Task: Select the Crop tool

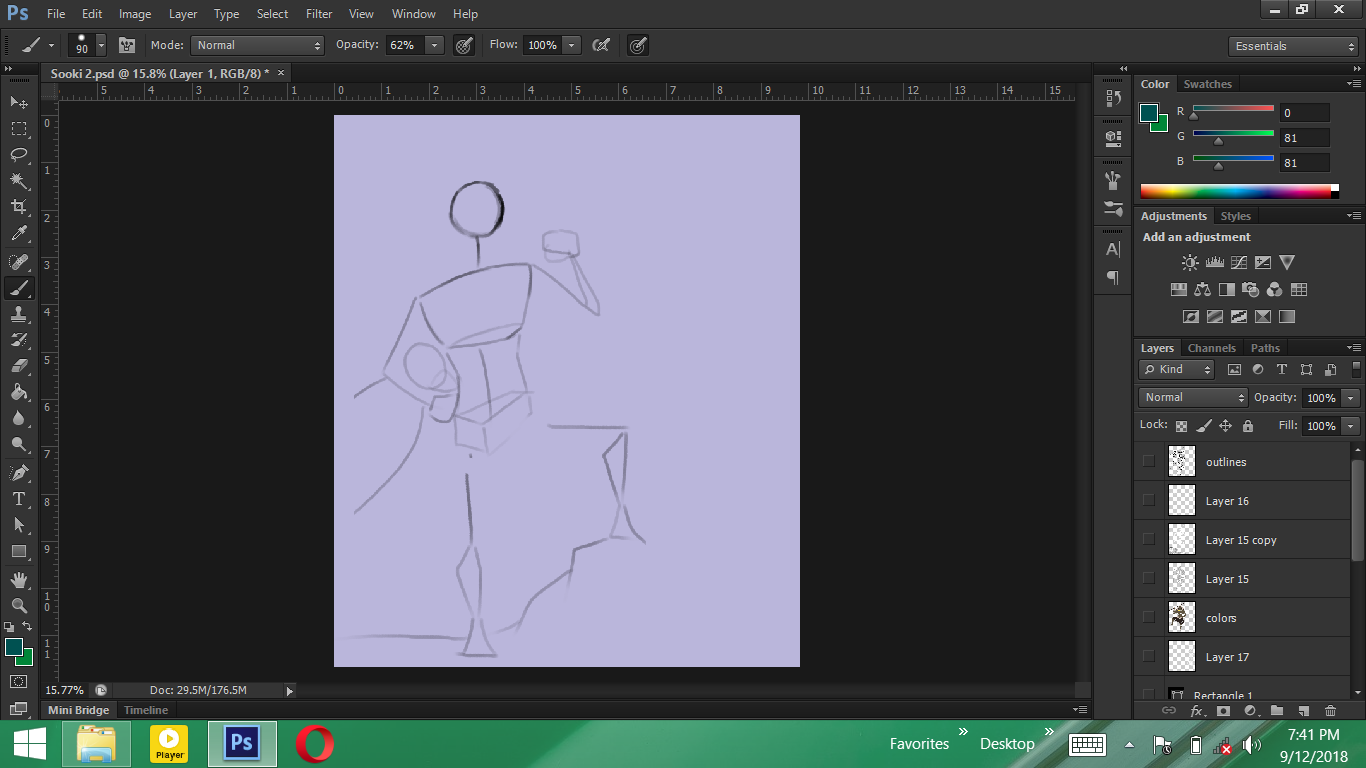Action: [19, 207]
